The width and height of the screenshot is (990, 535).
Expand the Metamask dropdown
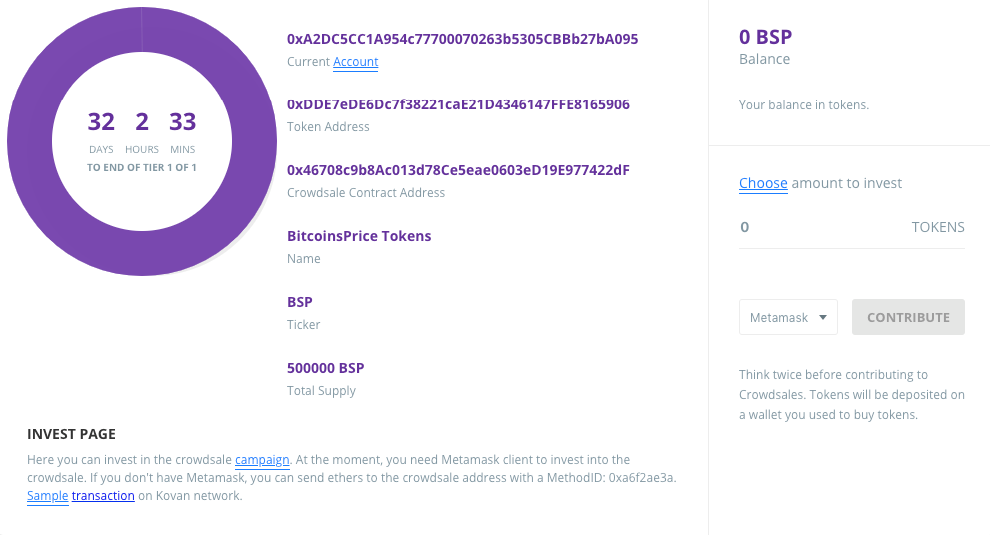[x=788, y=317]
